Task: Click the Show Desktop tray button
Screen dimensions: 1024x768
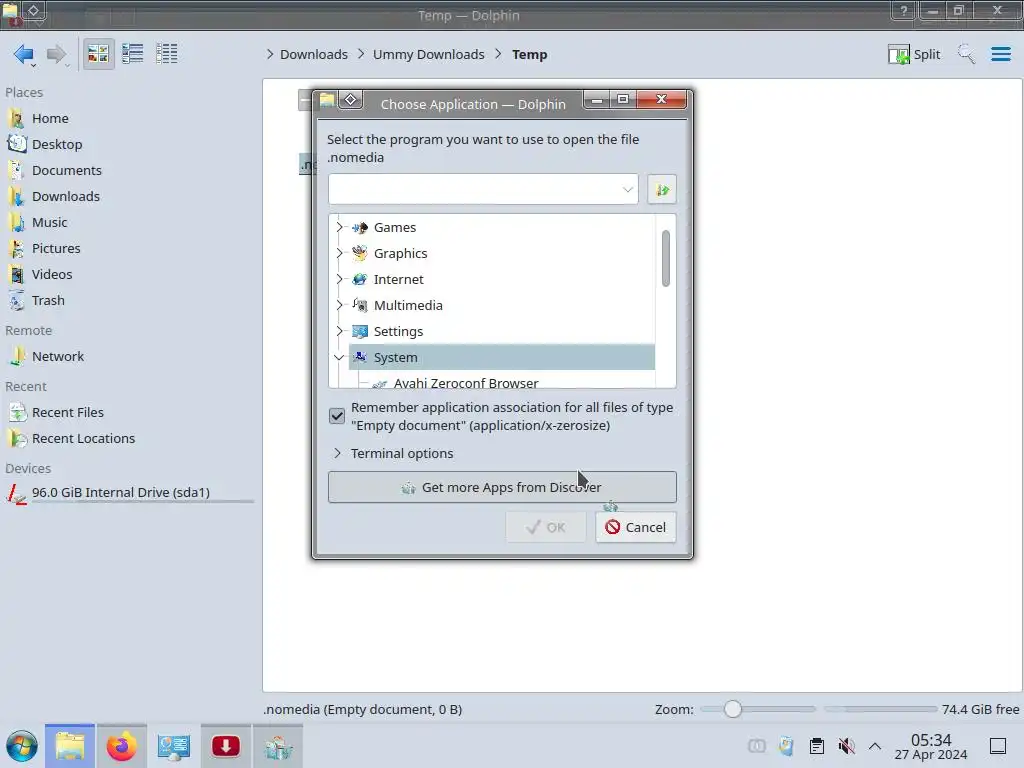Action: pos(998,746)
